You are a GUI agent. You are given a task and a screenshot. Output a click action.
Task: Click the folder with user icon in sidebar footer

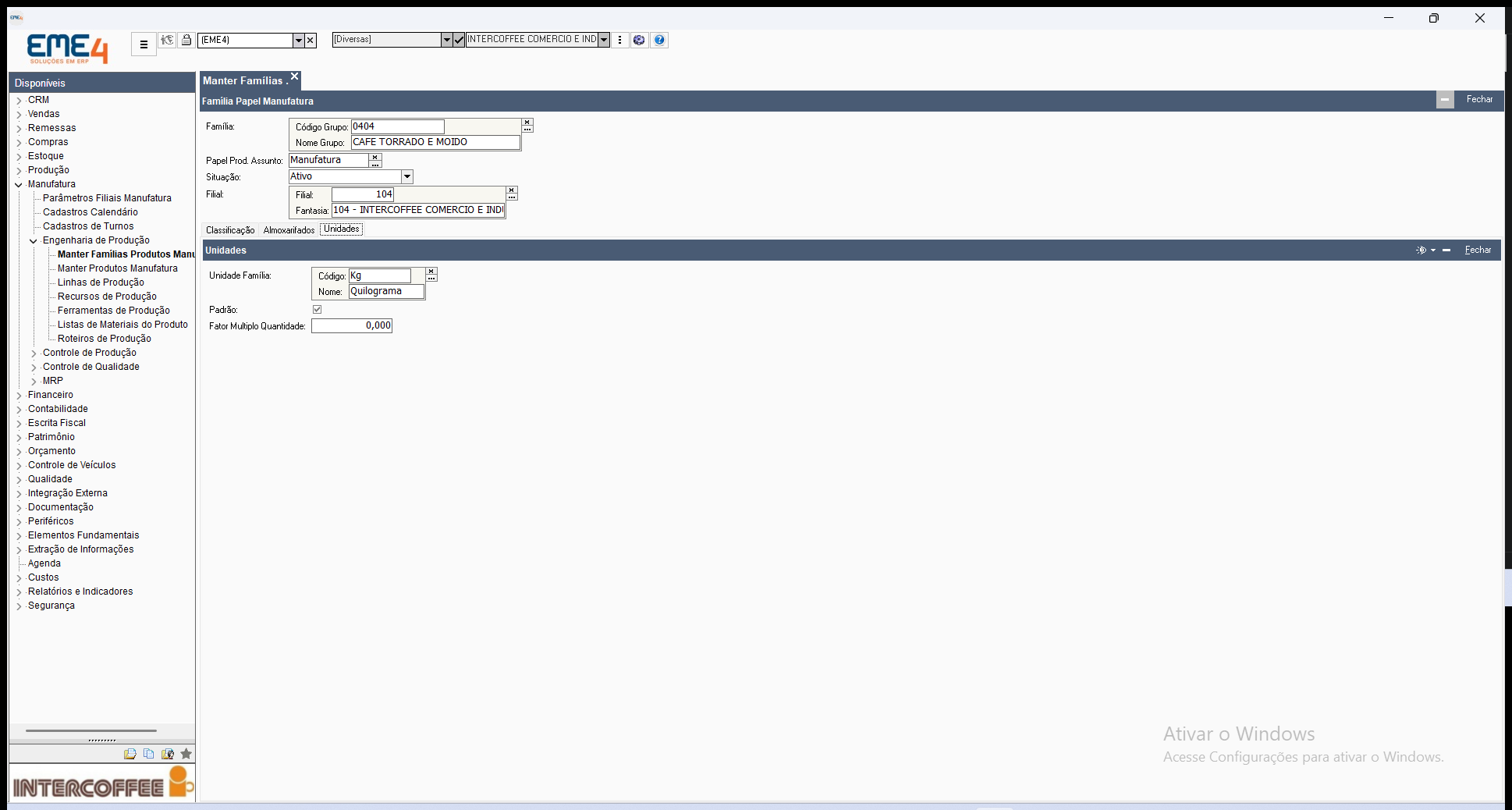pyautogui.click(x=167, y=754)
